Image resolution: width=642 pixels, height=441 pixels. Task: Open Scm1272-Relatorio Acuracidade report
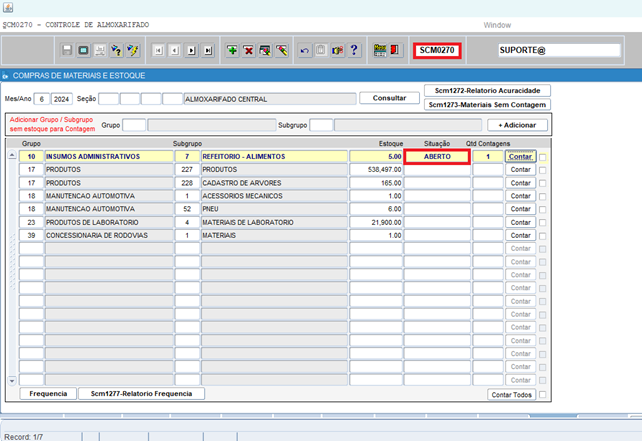click(x=487, y=90)
